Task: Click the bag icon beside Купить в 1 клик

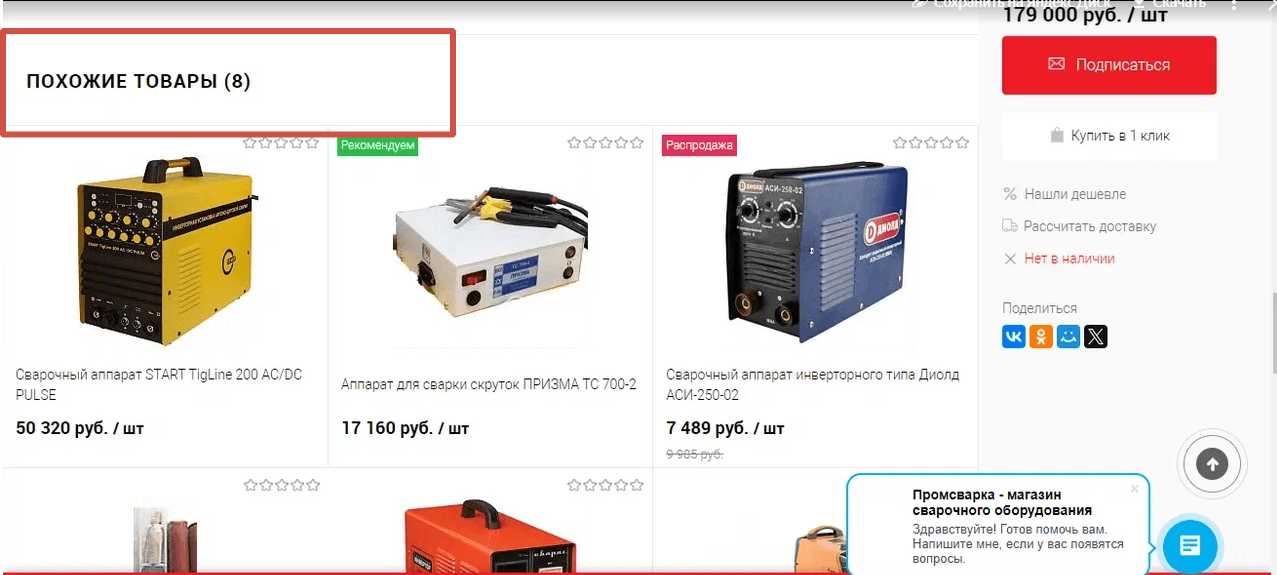Action: pyautogui.click(x=1057, y=136)
